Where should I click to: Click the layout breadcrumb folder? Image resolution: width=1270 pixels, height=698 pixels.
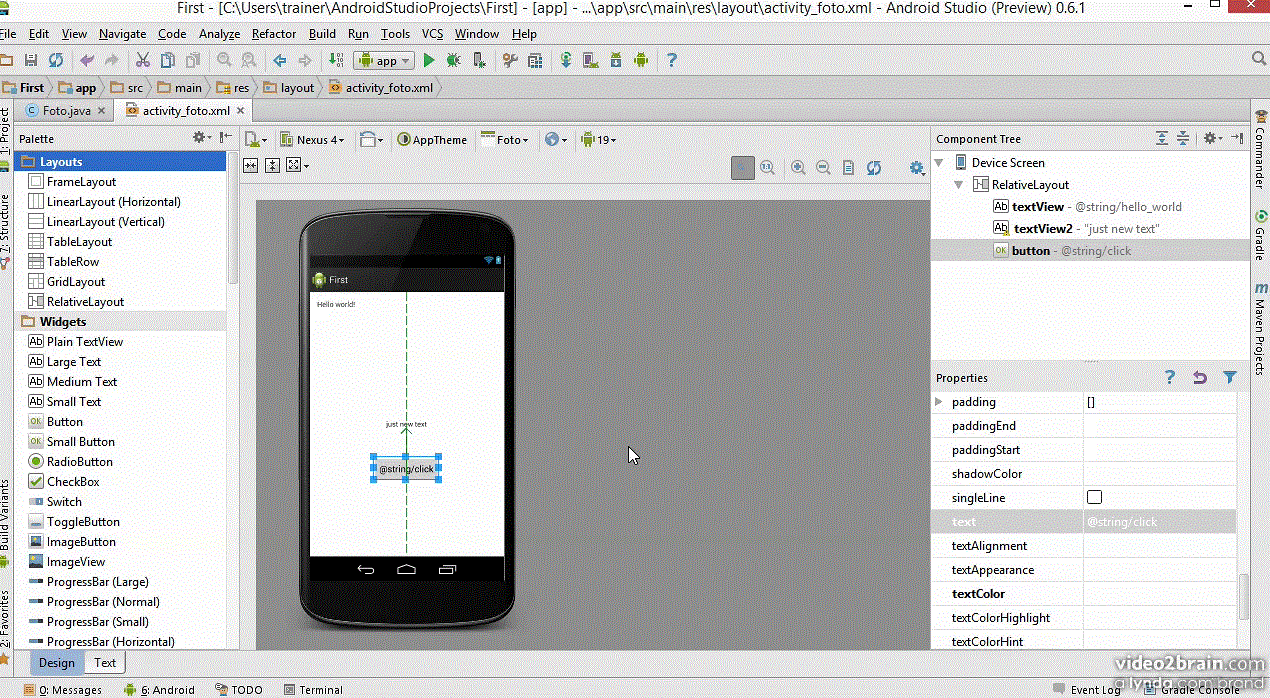click(x=289, y=87)
